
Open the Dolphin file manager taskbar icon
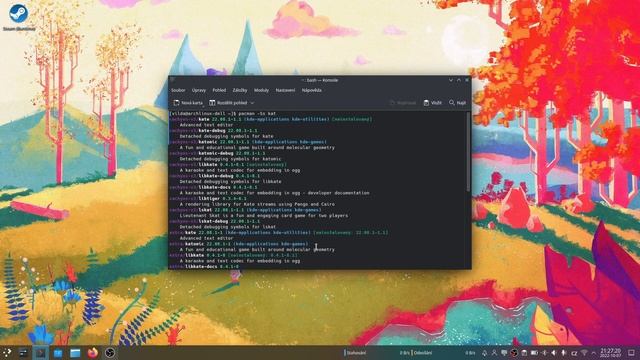(x=75, y=353)
